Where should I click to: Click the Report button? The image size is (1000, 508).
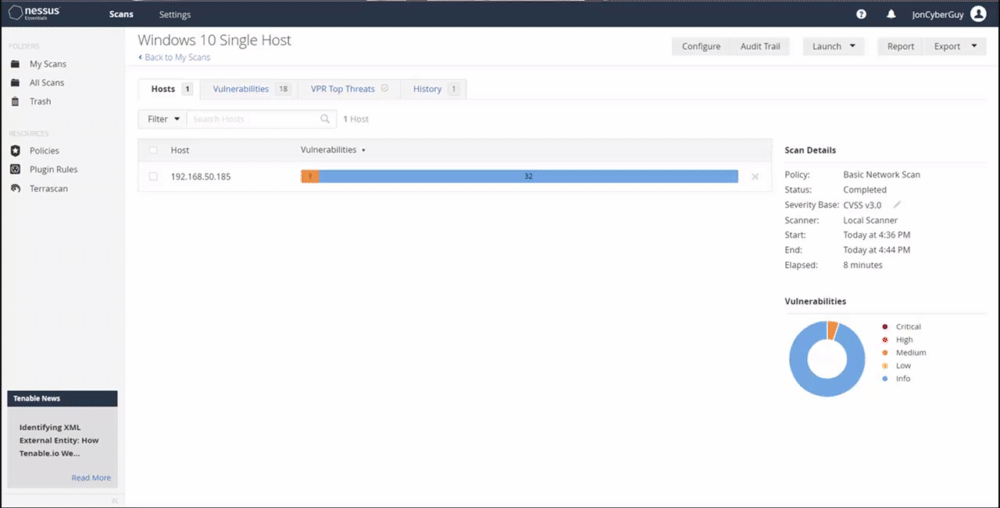coord(901,47)
